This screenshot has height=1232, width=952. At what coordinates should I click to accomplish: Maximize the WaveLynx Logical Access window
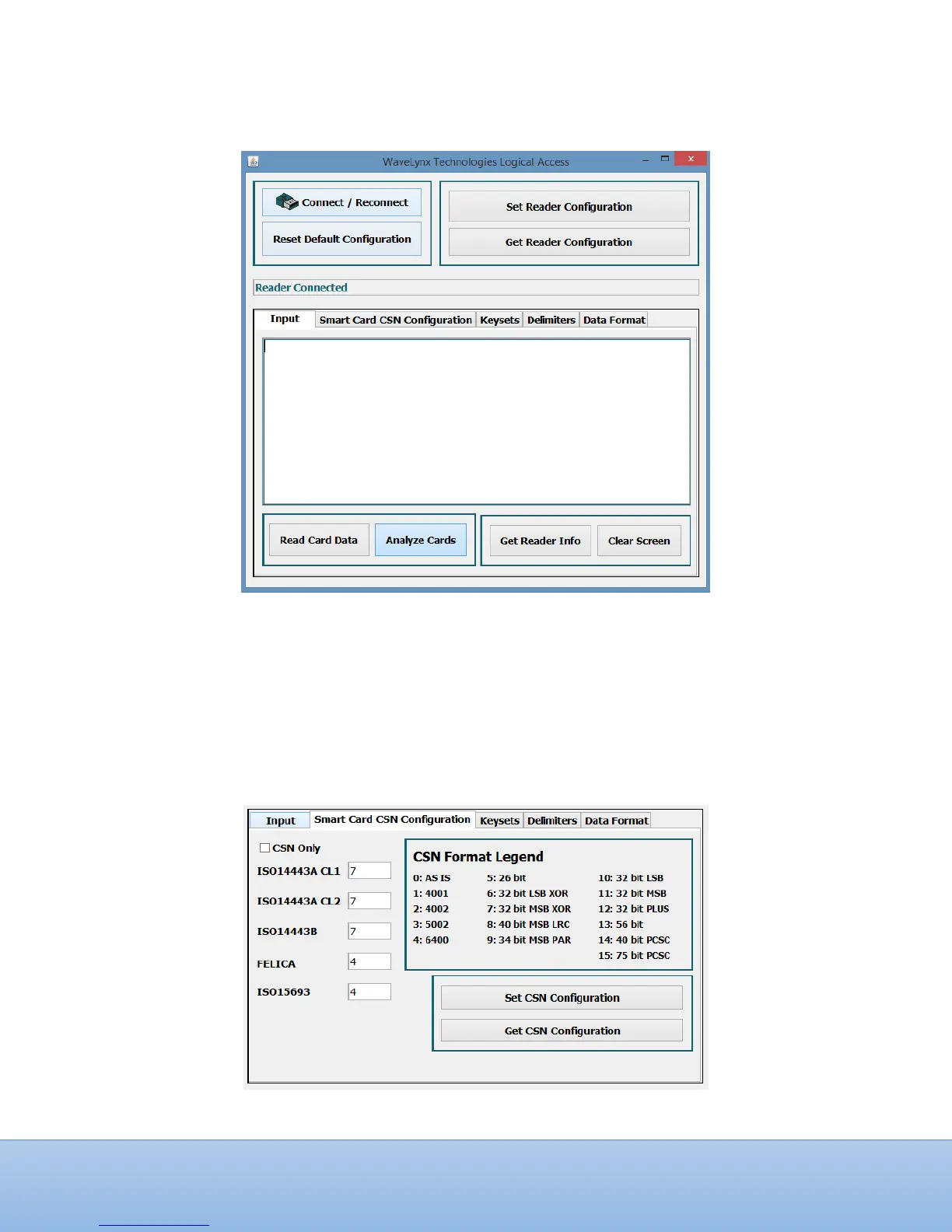[x=664, y=159]
